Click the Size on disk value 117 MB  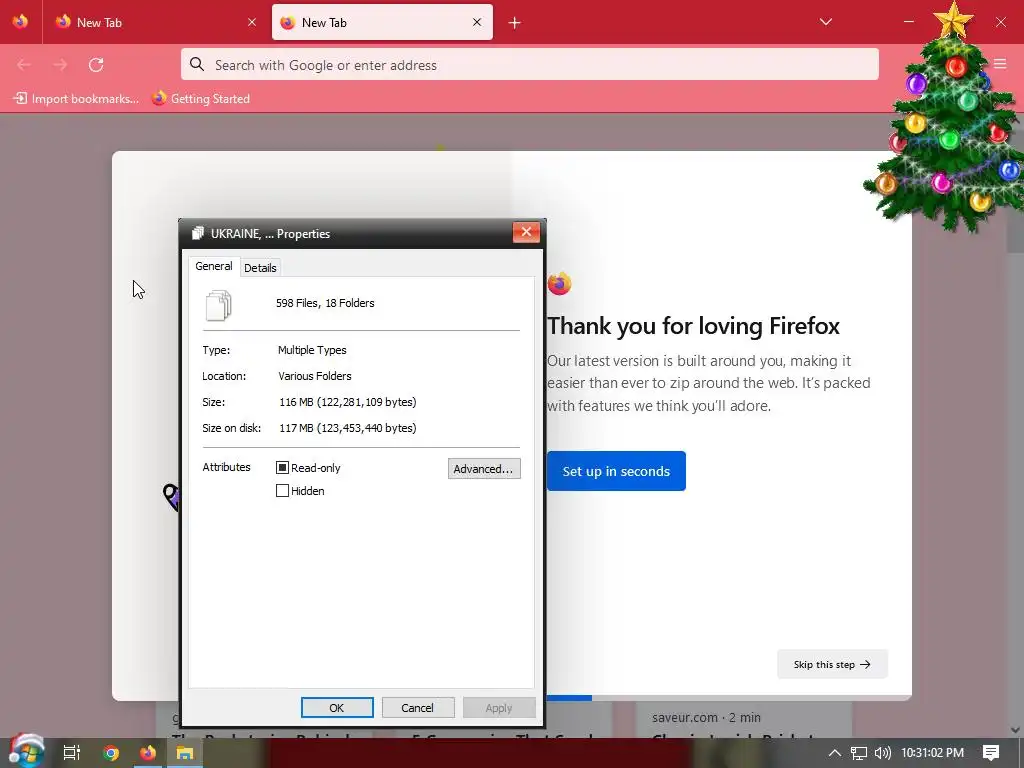pos(347,428)
